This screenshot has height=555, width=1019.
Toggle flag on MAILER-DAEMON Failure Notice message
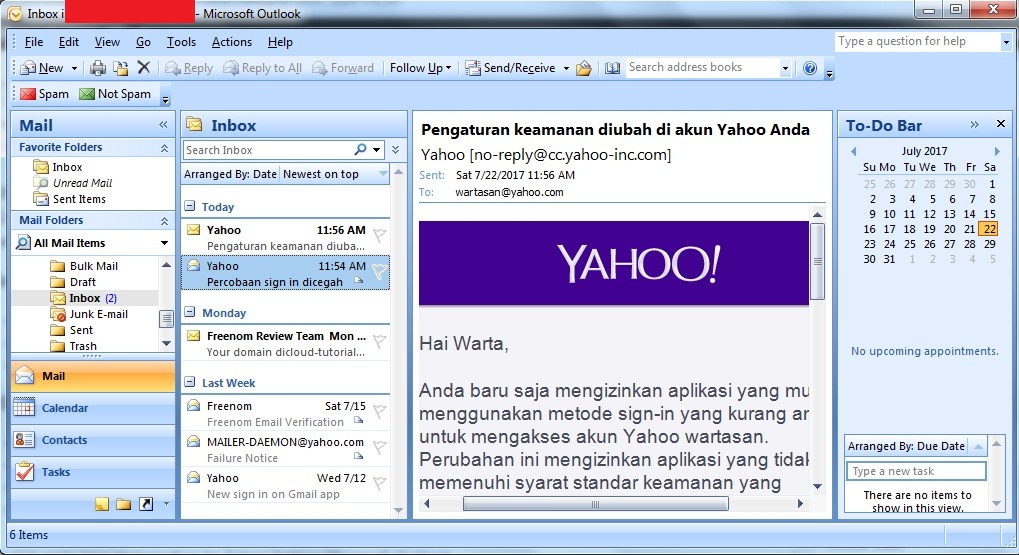click(380, 447)
